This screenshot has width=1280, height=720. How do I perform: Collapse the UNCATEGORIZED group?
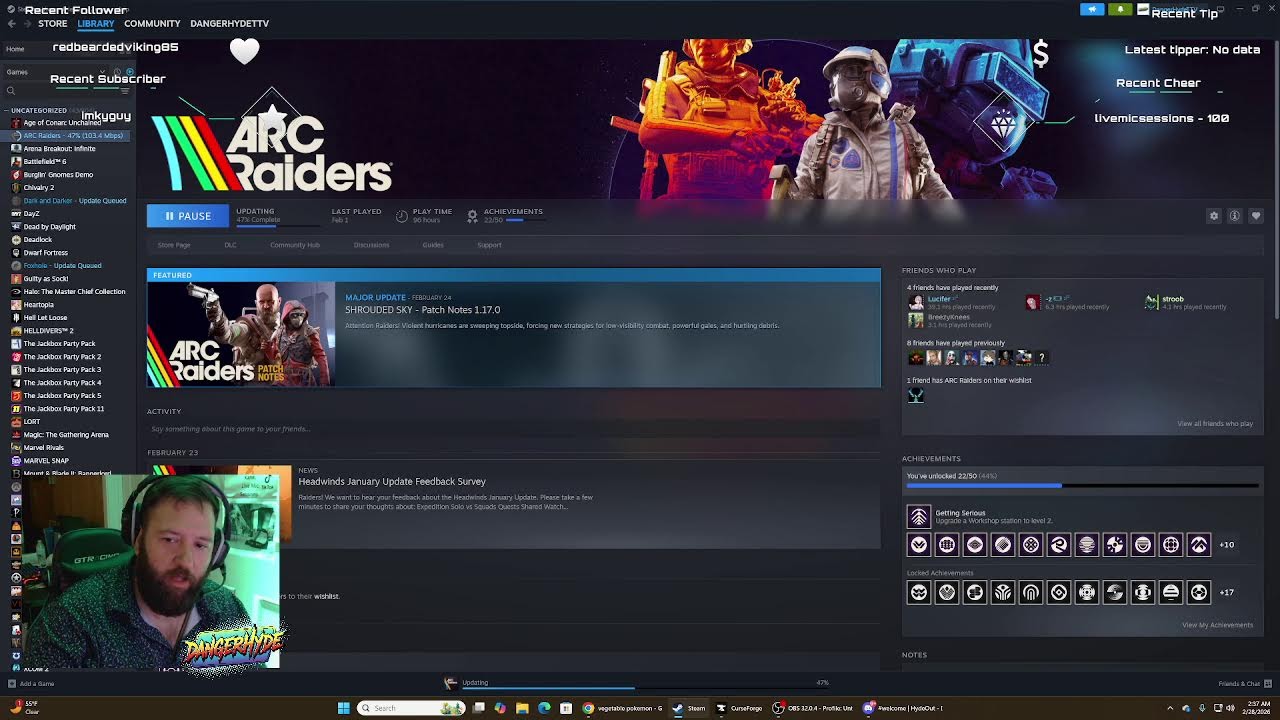coord(38,110)
